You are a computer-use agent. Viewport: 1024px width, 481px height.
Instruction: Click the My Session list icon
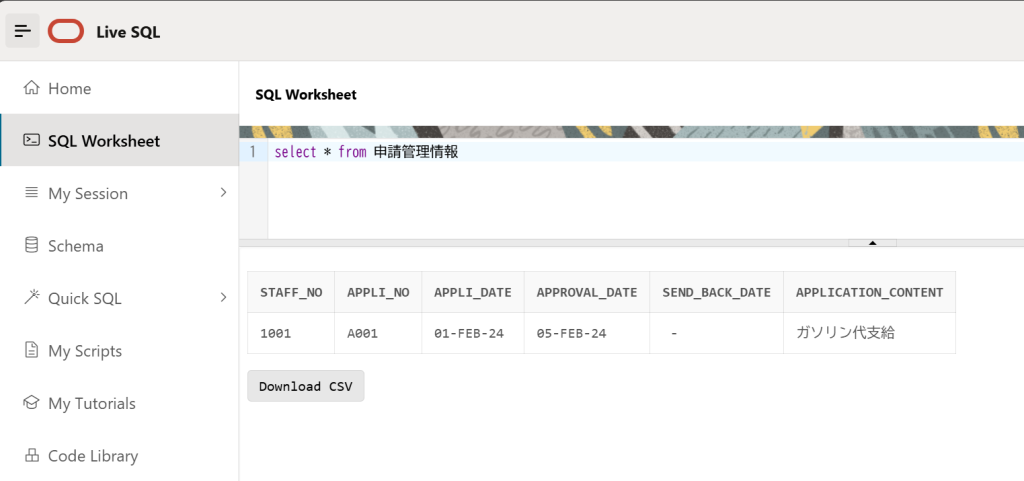point(31,193)
